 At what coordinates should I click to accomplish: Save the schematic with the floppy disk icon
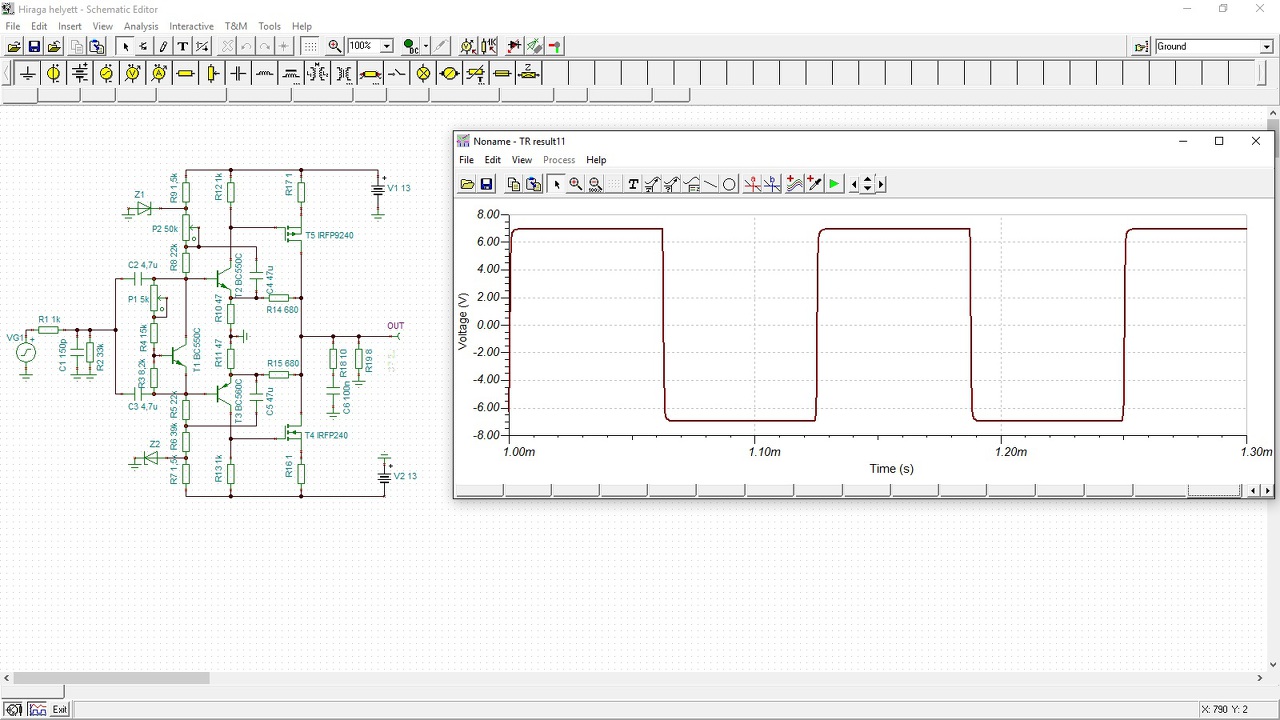[34, 46]
